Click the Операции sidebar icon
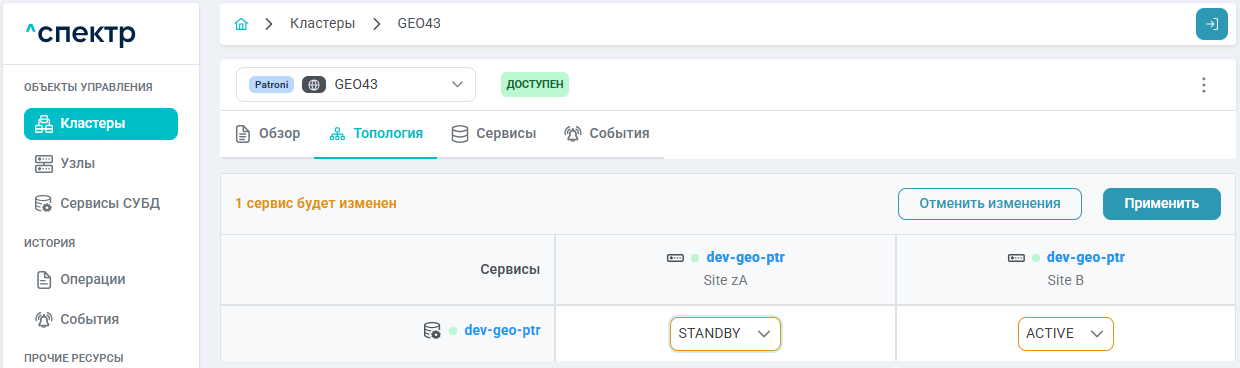The height and width of the screenshot is (368, 1240). coord(43,280)
